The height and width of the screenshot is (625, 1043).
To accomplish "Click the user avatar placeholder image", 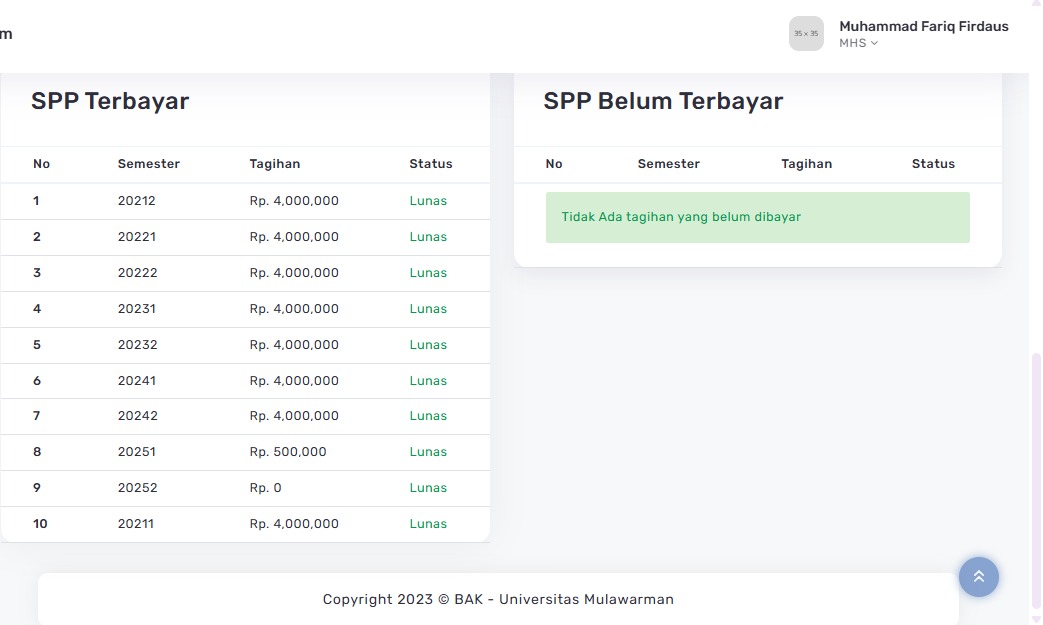I will pos(805,33).
